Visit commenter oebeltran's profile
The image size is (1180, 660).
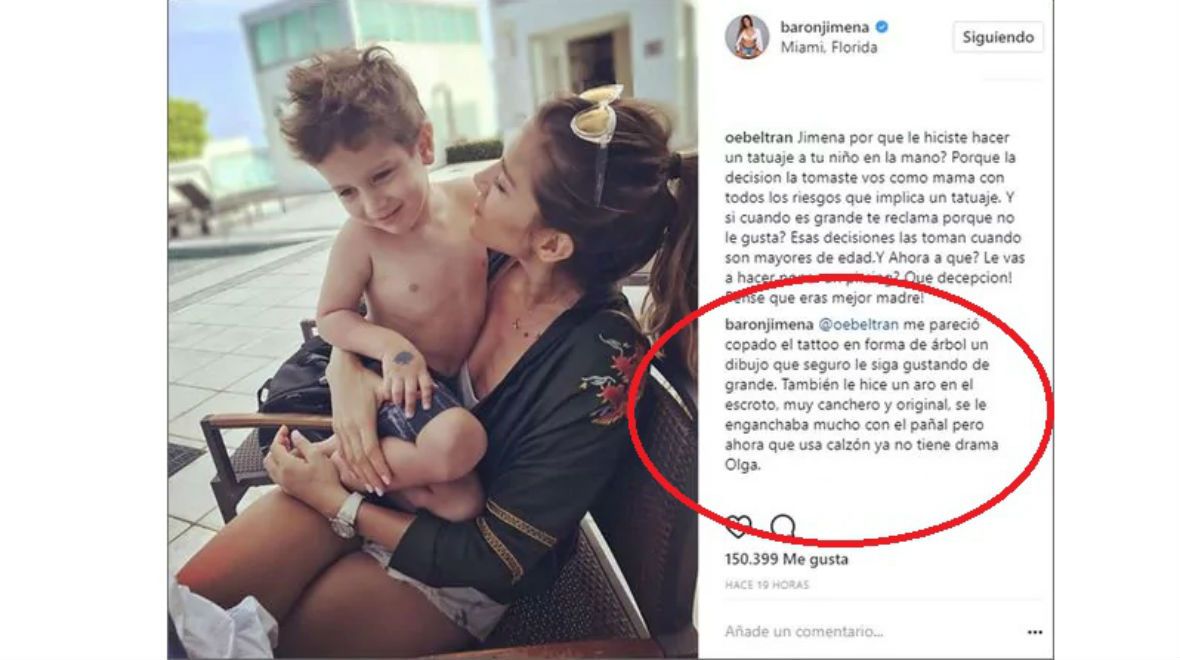click(x=759, y=138)
